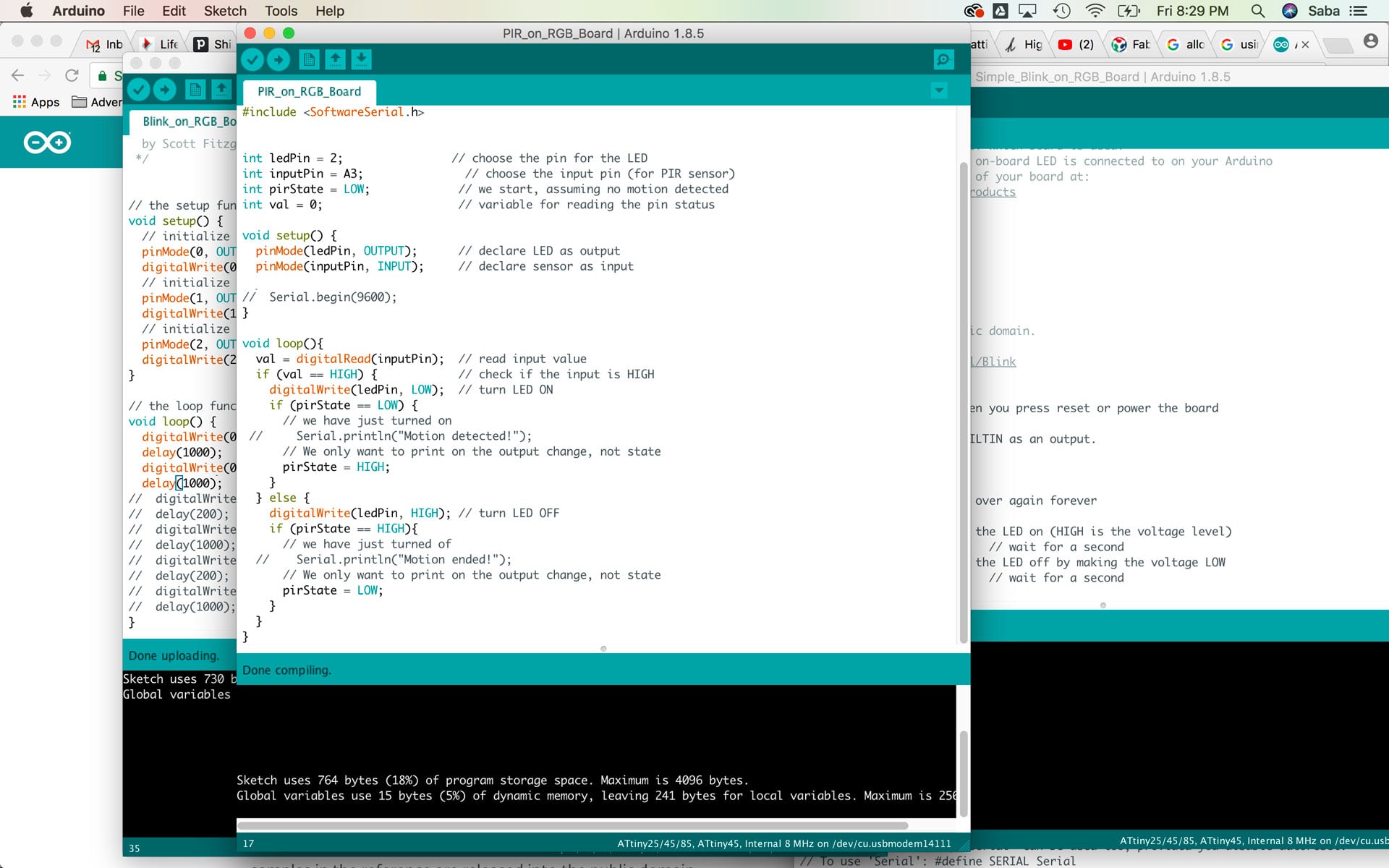Click New sketch icon in PIR_on_RGB_Board window
Viewport: 1389px width, 868px height.
[x=309, y=60]
